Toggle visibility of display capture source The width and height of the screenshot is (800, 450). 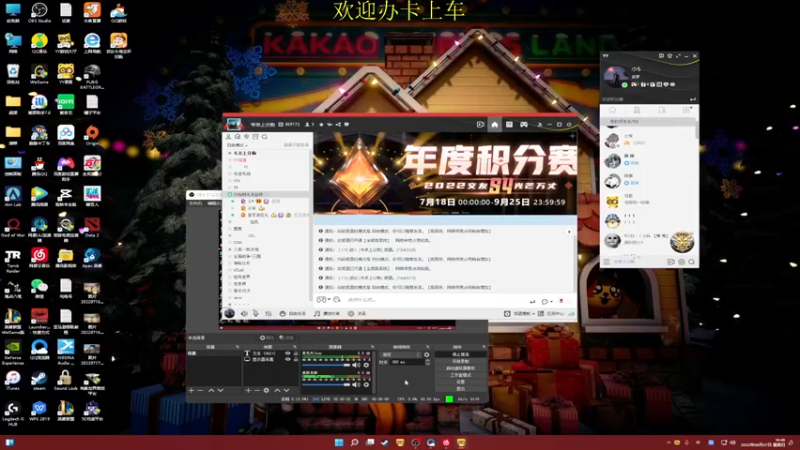pyautogui.click(x=288, y=359)
